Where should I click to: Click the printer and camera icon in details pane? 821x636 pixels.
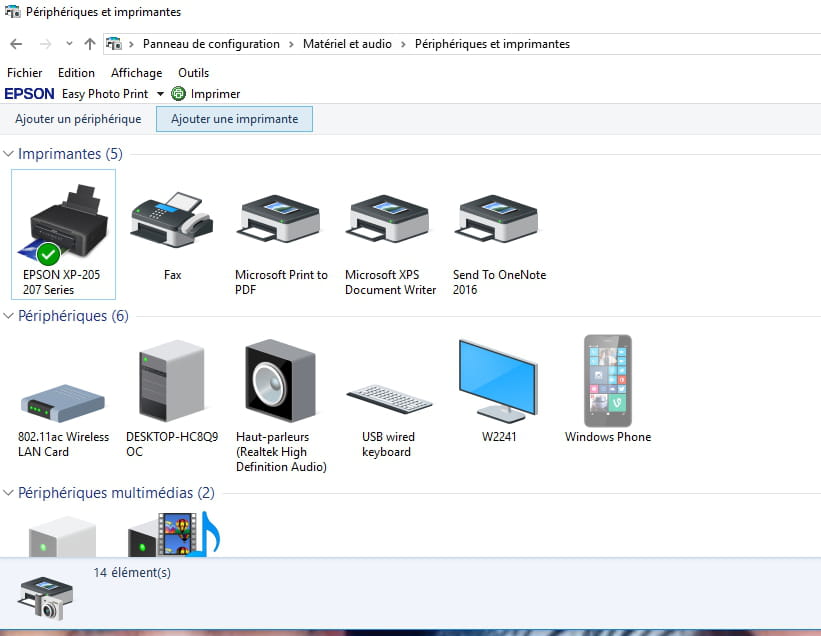pos(46,598)
